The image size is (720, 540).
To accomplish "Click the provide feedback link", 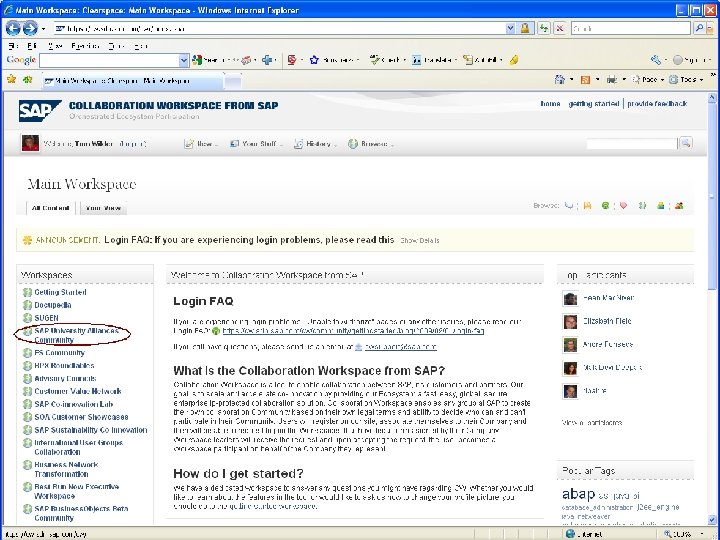I will pyautogui.click(x=657, y=104).
